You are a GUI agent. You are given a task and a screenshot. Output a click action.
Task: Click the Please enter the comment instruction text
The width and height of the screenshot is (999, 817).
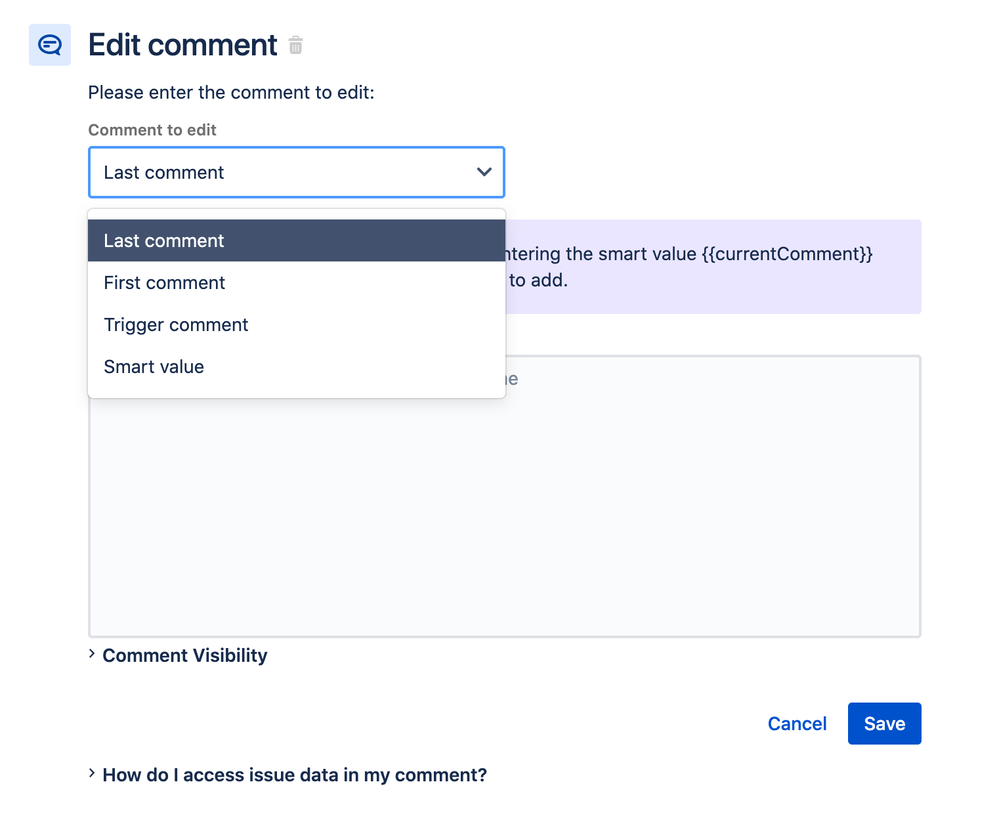pos(231,93)
